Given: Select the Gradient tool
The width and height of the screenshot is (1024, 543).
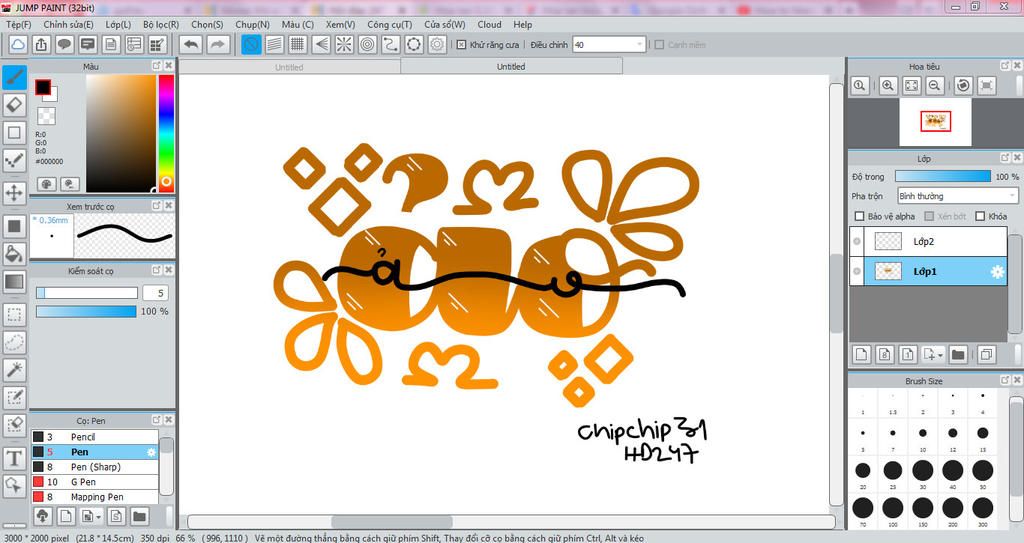Looking at the screenshot, I should (x=14, y=282).
